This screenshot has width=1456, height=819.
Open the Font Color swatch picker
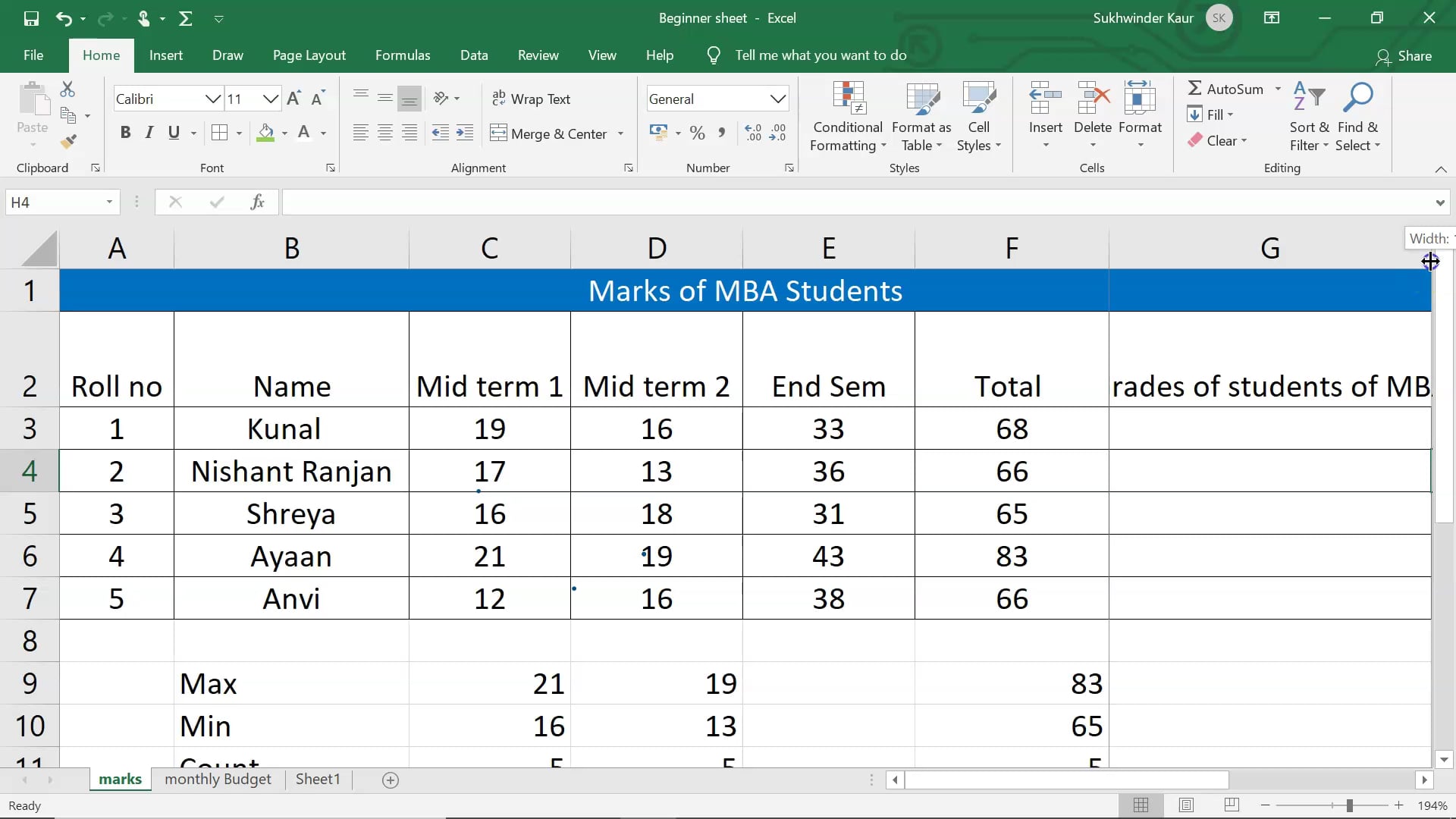click(303, 133)
